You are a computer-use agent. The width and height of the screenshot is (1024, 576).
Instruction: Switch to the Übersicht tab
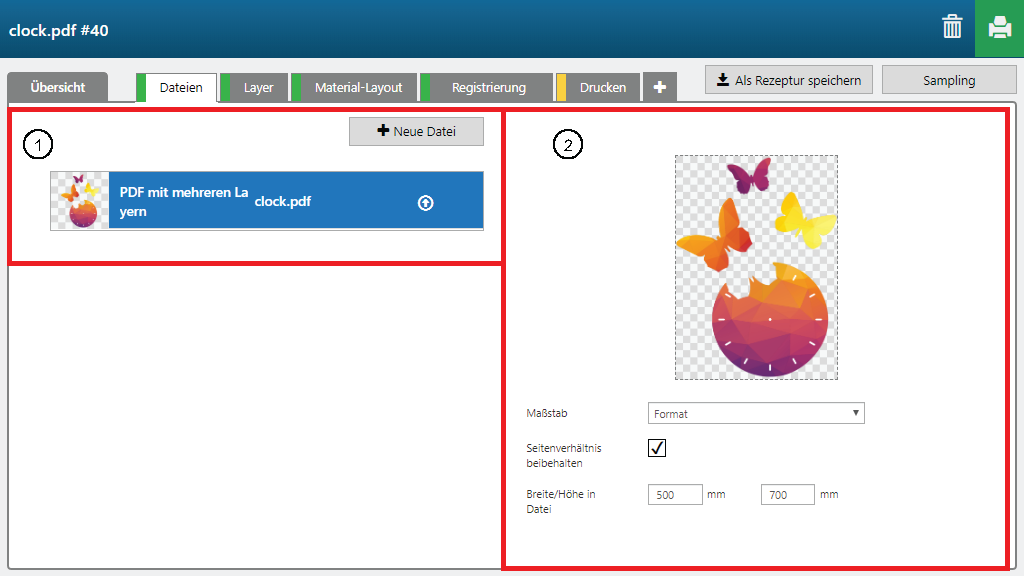click(x=57, y=87)
